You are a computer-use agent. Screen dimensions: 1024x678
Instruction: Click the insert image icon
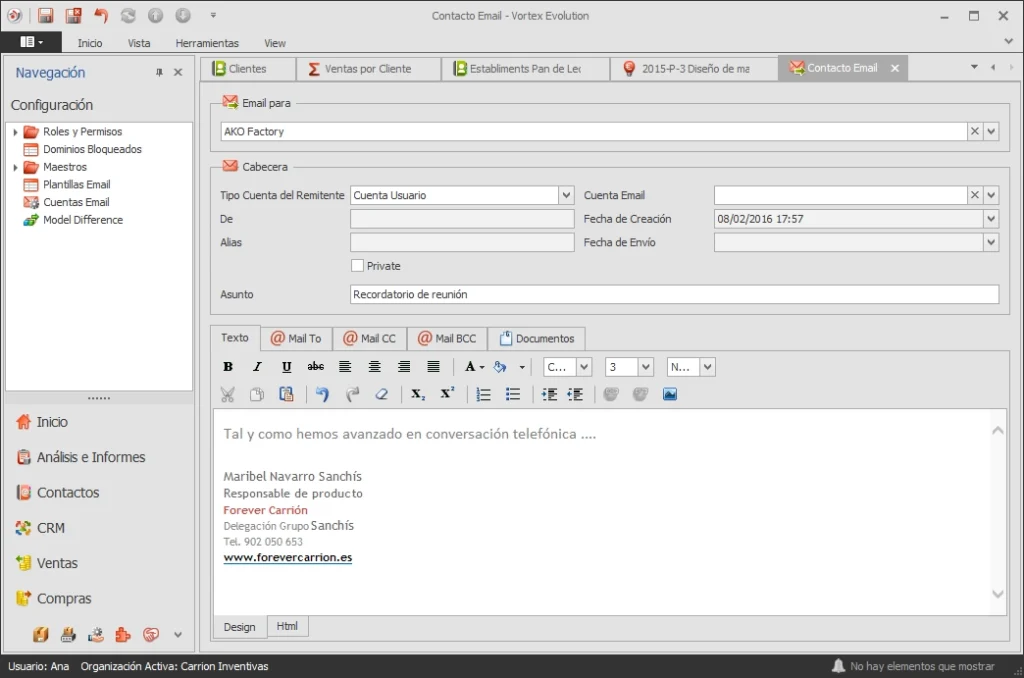(669, 394)
